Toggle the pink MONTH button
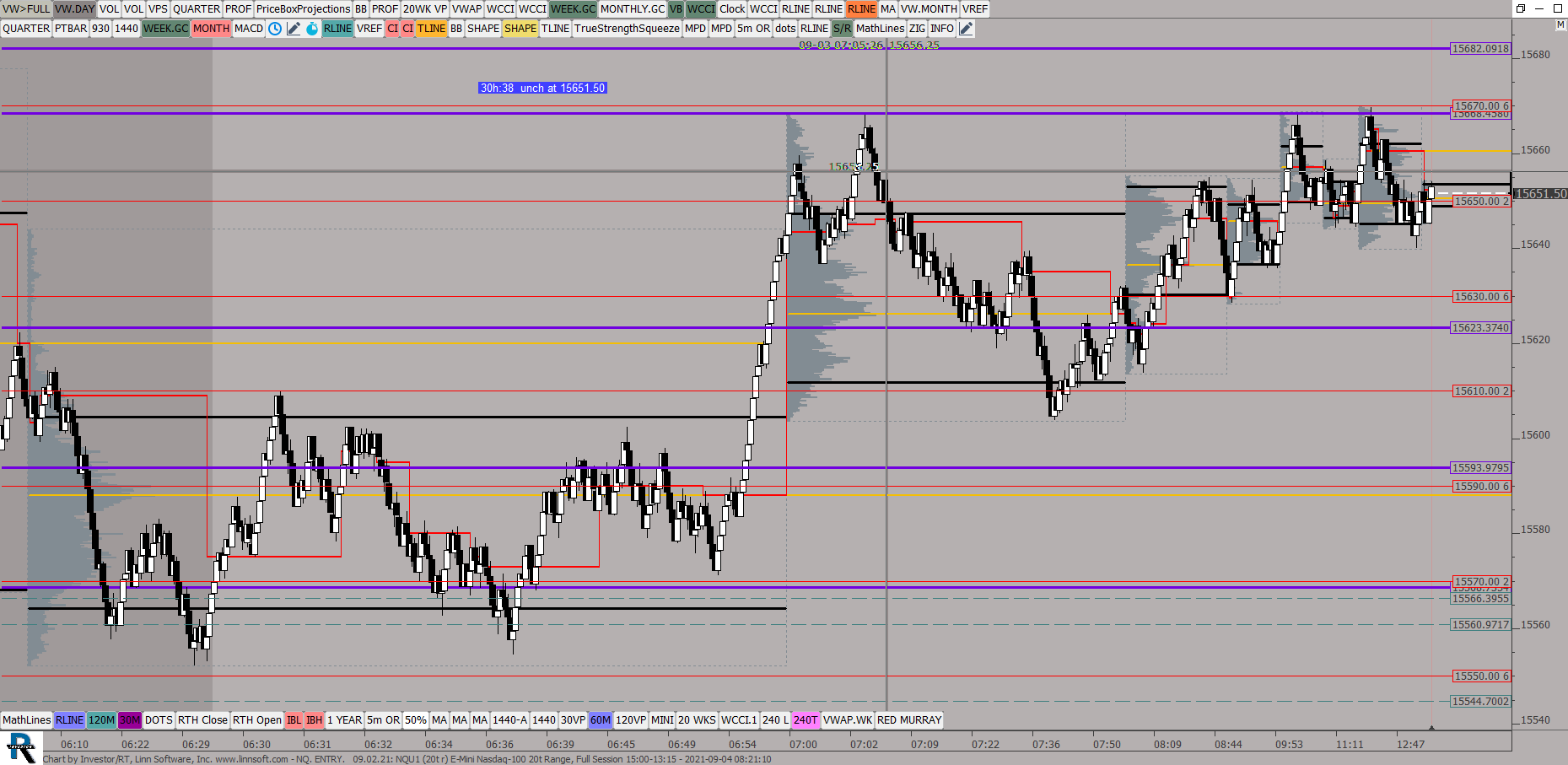 211,29
